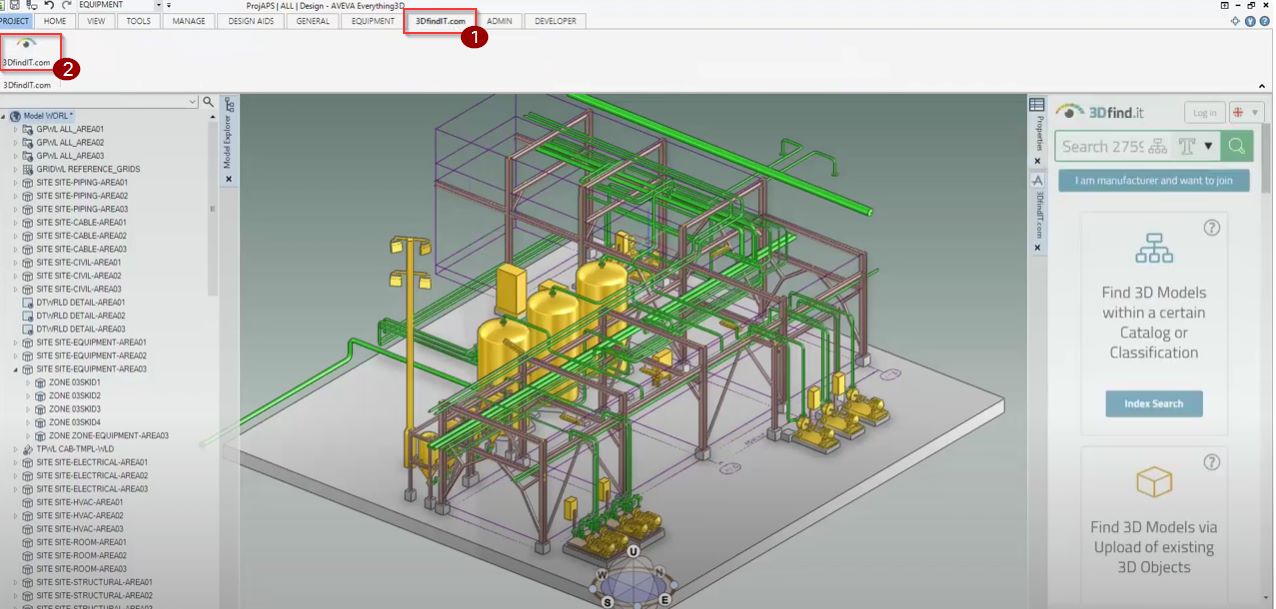Click inside the 3Dfind.it search field
Image resolution: width=1276 pixels, height=609 pixels.
tap(1101, 146)
